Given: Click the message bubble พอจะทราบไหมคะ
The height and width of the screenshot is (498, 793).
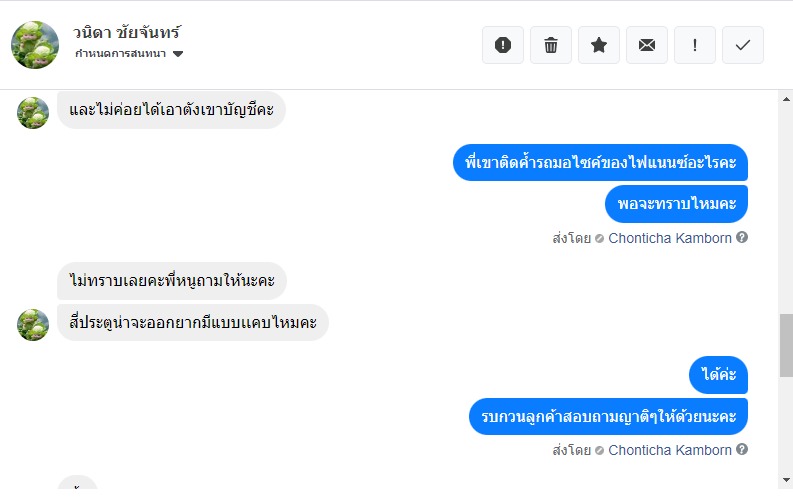Looking at the screenshot, I should pyautogui.click(x=676, y=204).
